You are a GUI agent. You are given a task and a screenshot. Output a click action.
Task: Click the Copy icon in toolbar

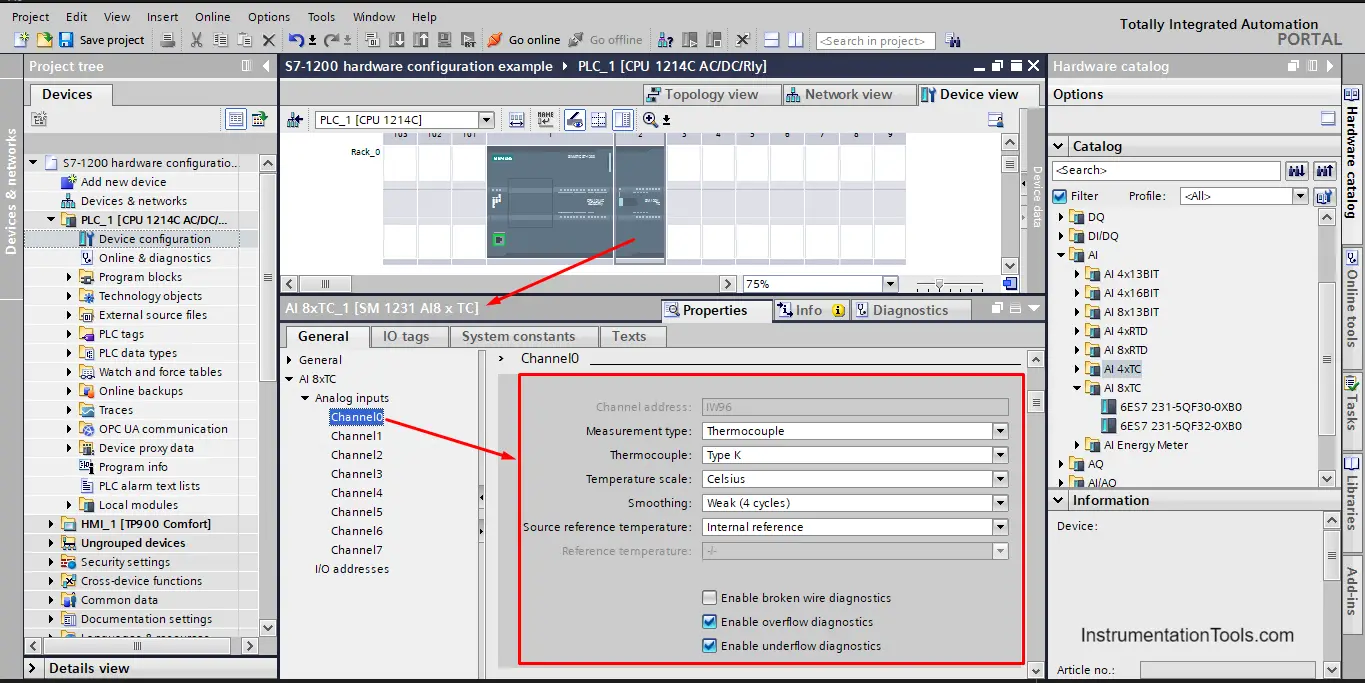tap(220, 40)
